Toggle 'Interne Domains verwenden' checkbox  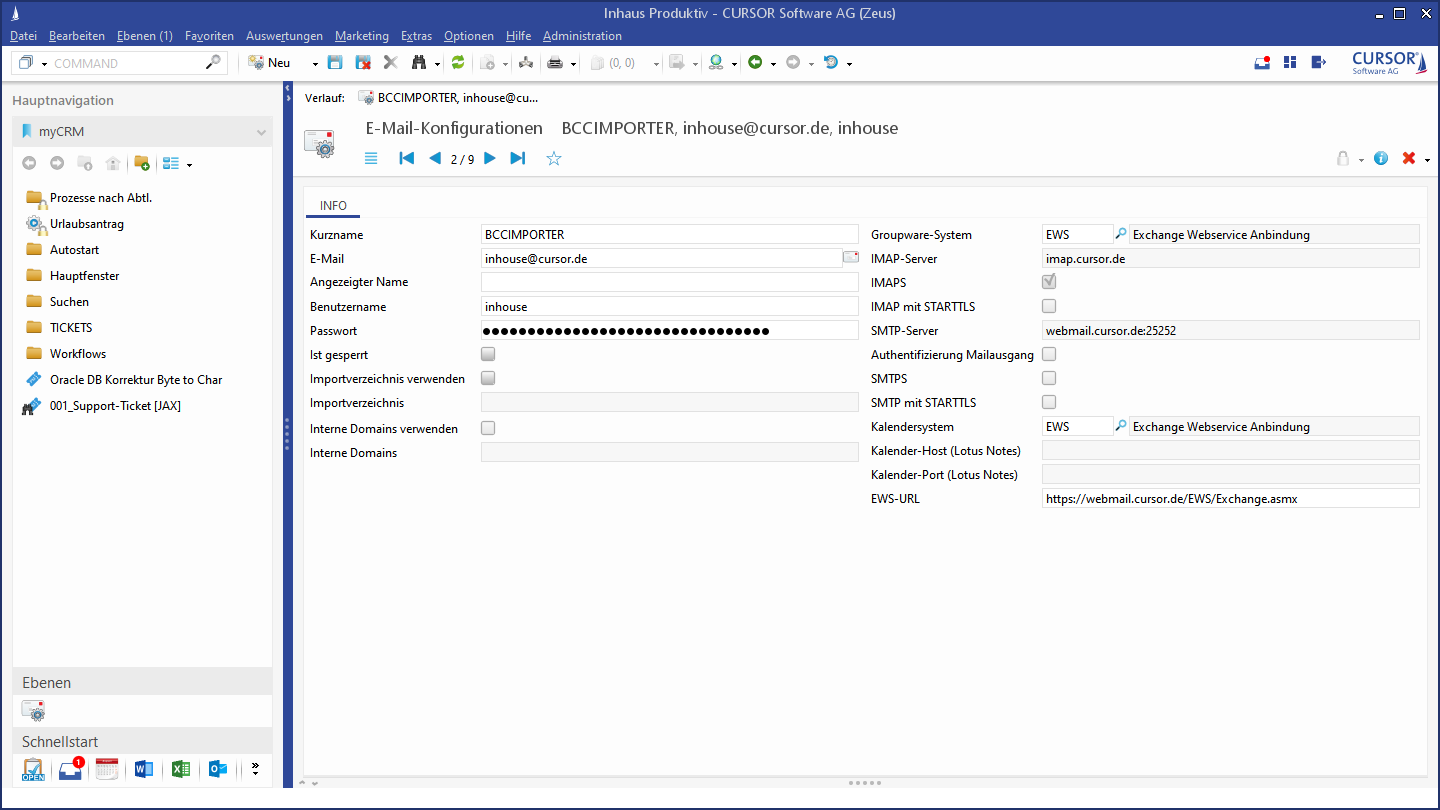point(488,428)
